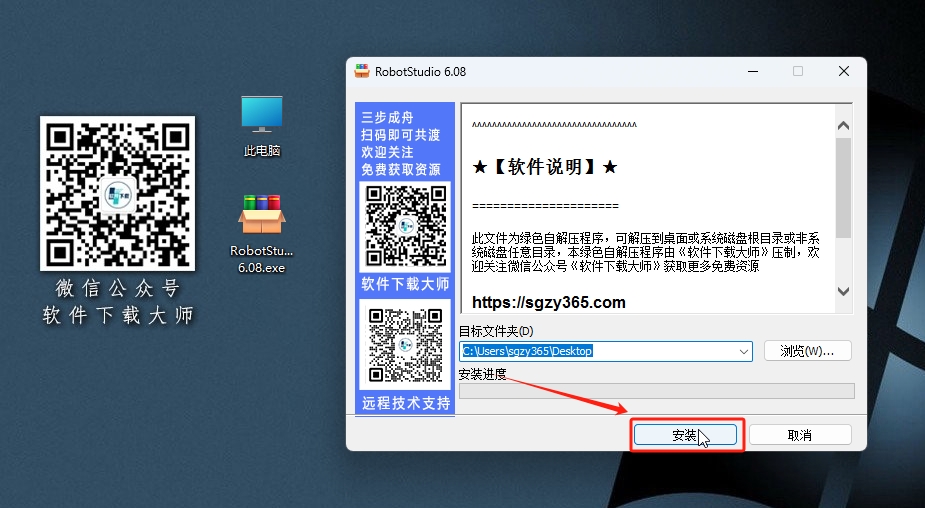Click the RobotStudio 6.08 title bar icon
Image resolution: width=925 pixels, height=508 pixels.
(x=362, y=71)
